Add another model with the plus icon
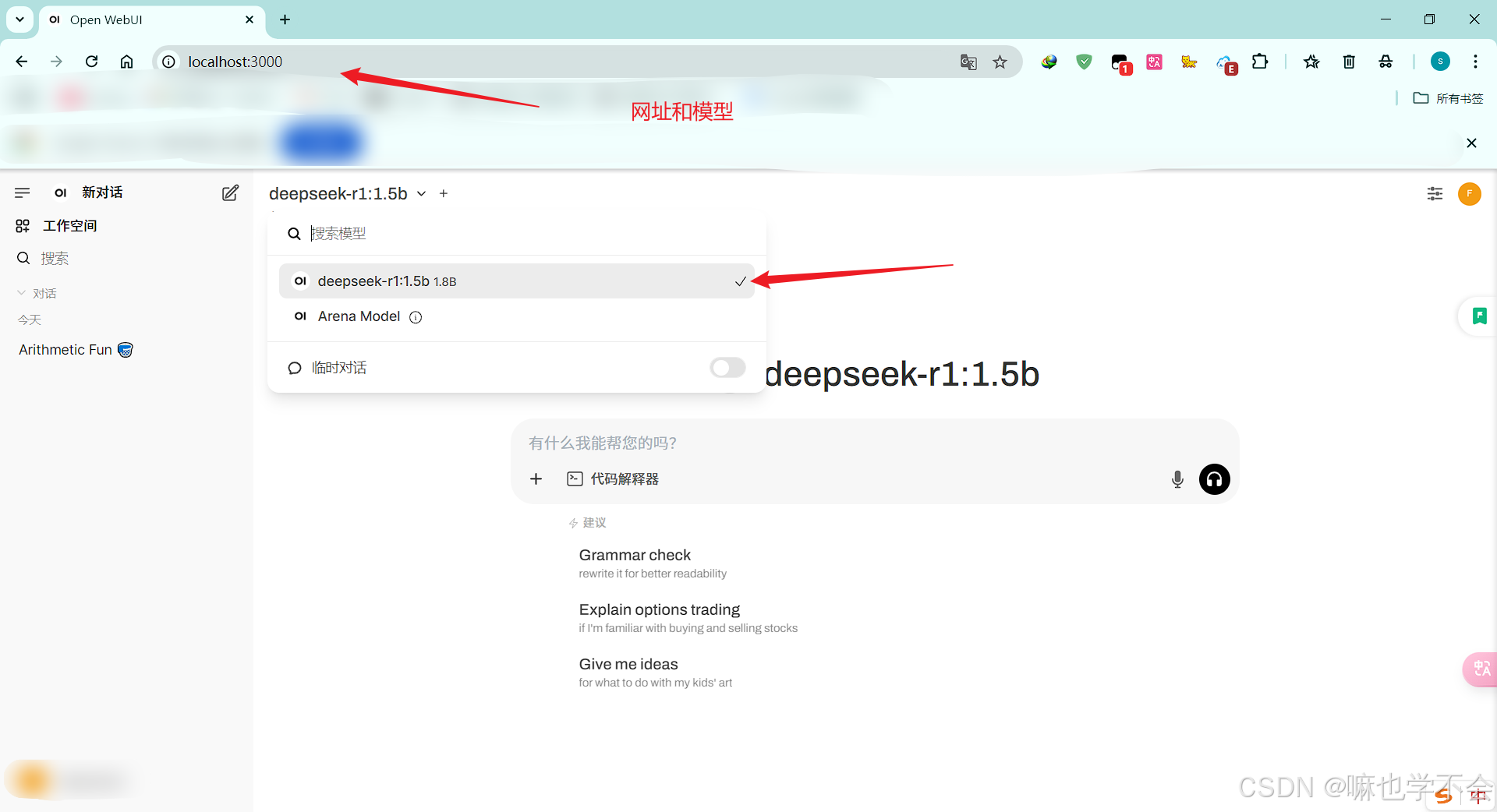Image resolution: width=1497 pixels, height=812 pixels. click(x=444, y=193)
